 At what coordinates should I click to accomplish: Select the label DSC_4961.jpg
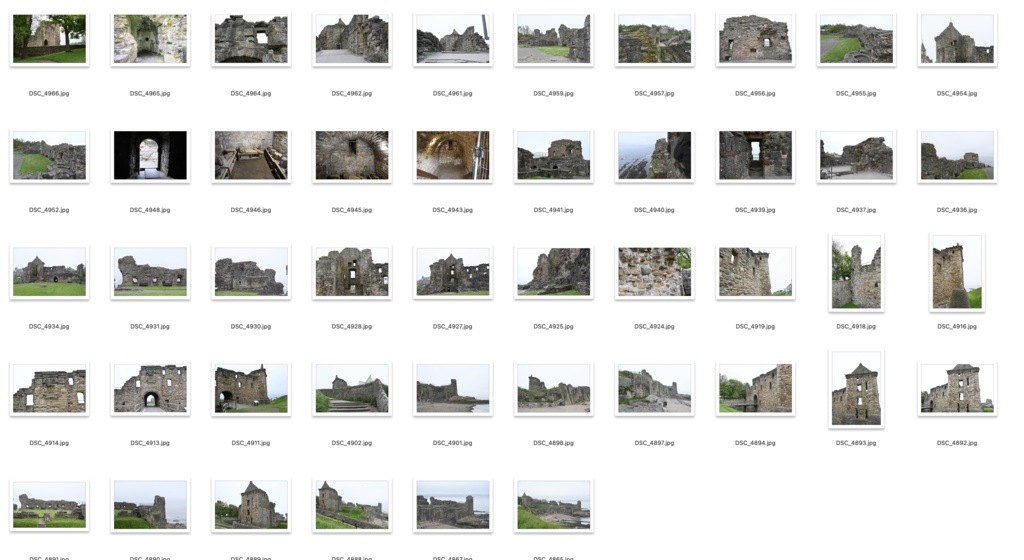click(453, 94)
